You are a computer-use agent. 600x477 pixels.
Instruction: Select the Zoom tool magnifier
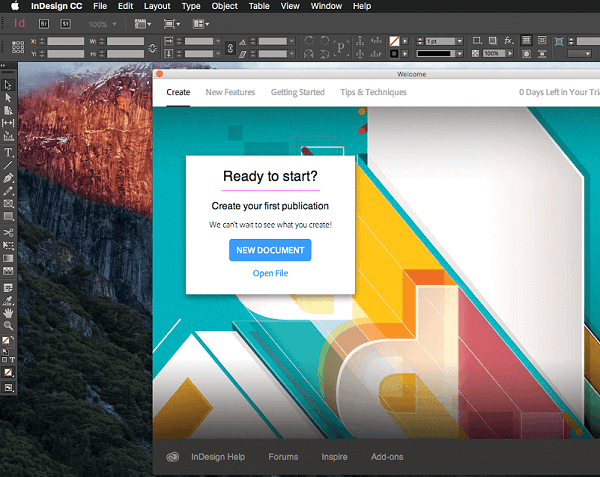point(8,326)
